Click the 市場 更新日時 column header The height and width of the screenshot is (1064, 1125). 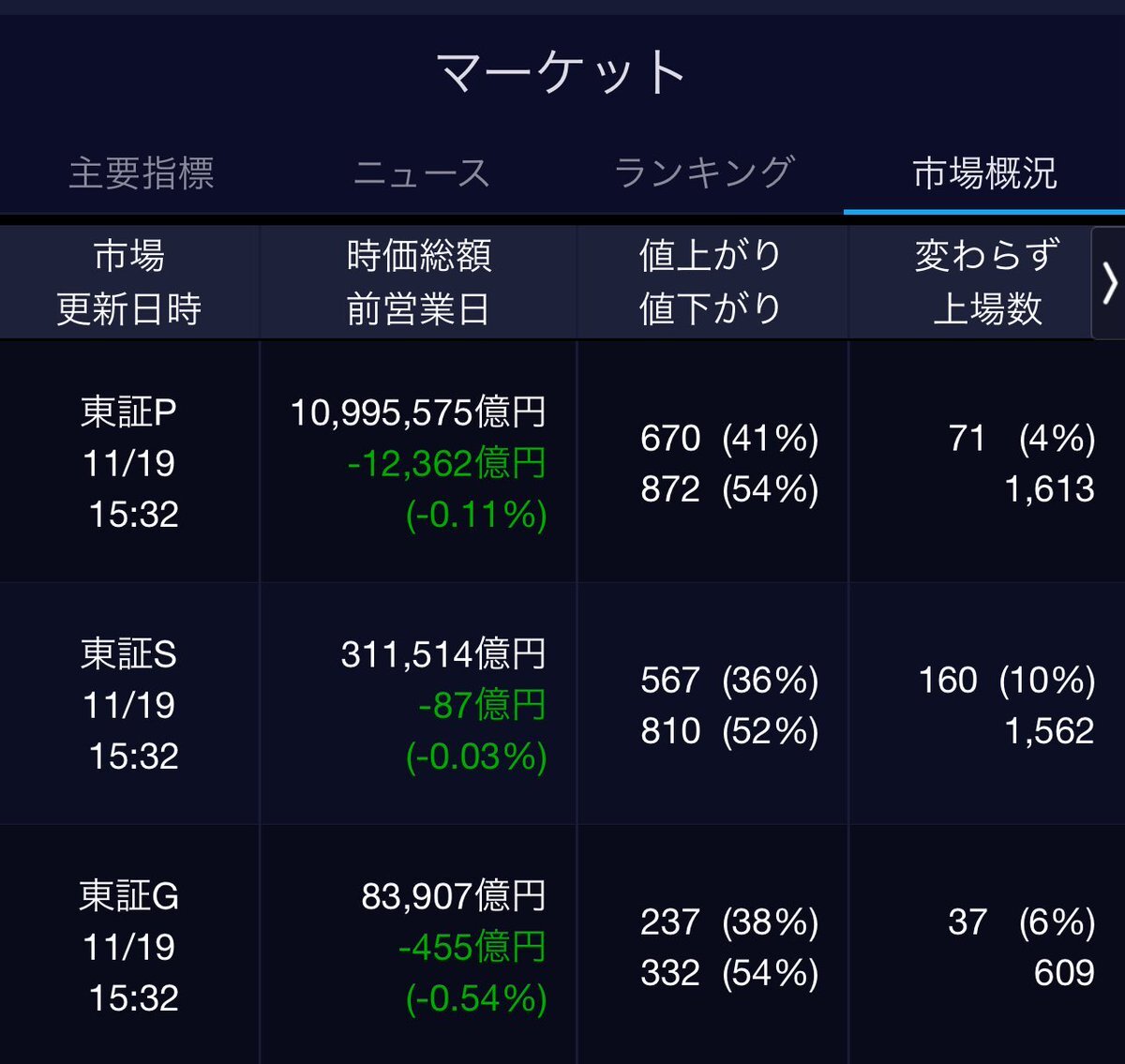coord(129,282)
